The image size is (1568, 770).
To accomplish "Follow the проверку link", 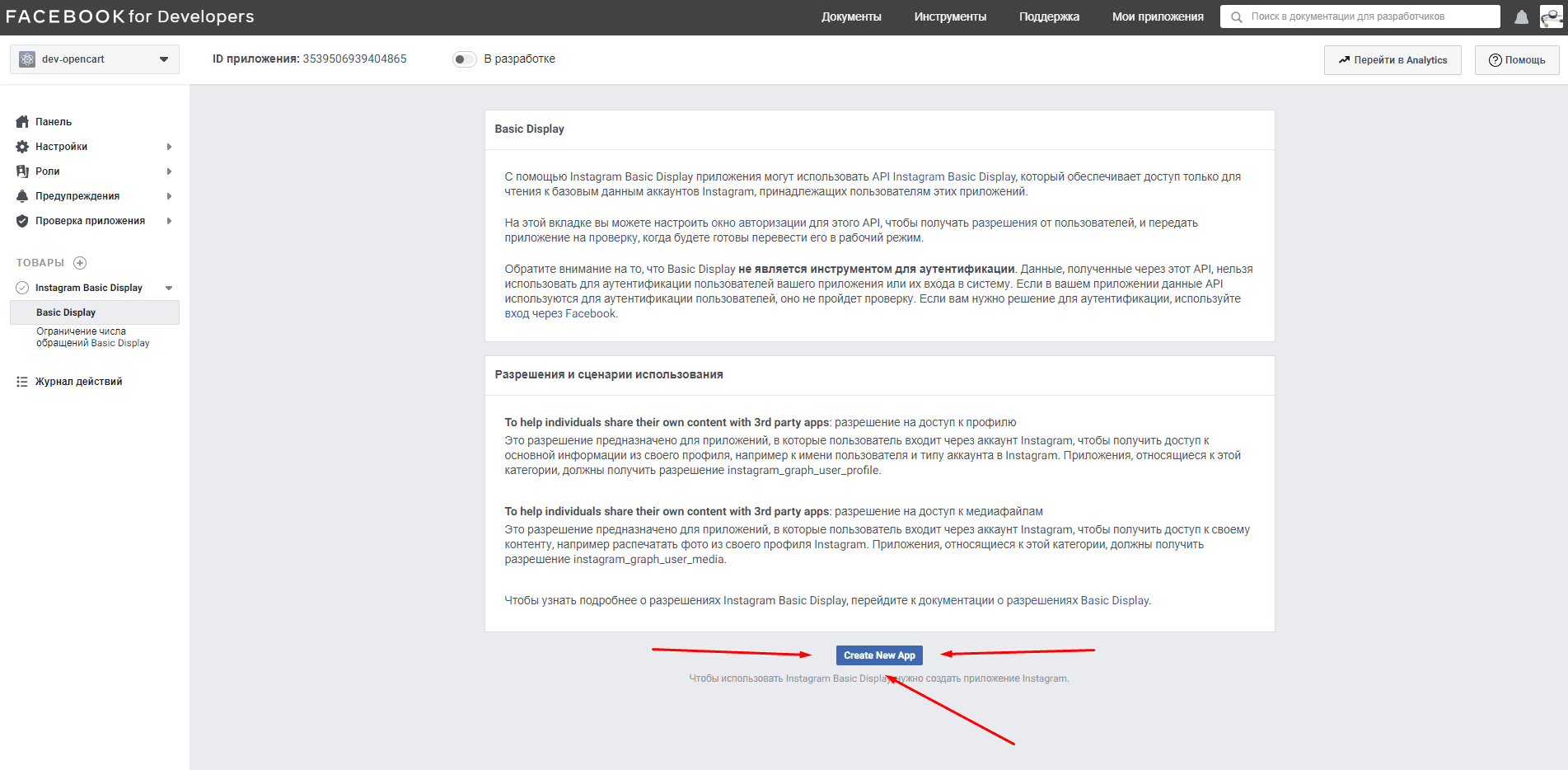I will pyautogui.click(x=614, y=237).
